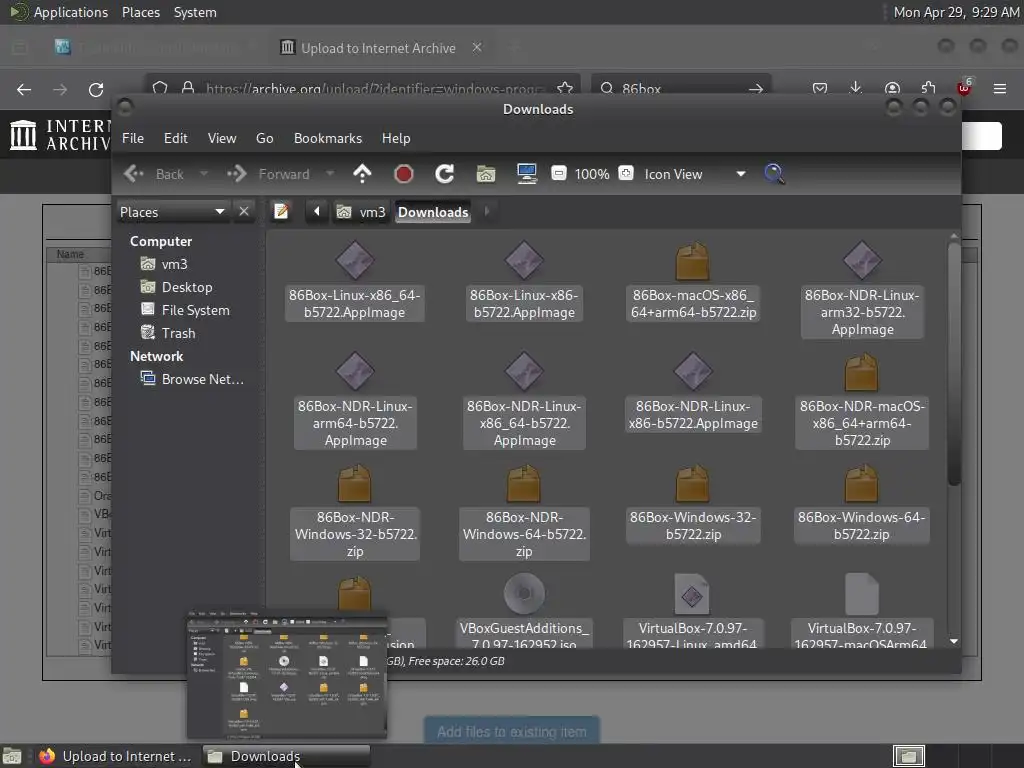Expand Forward history dropdown arrow

coord(330,174)
